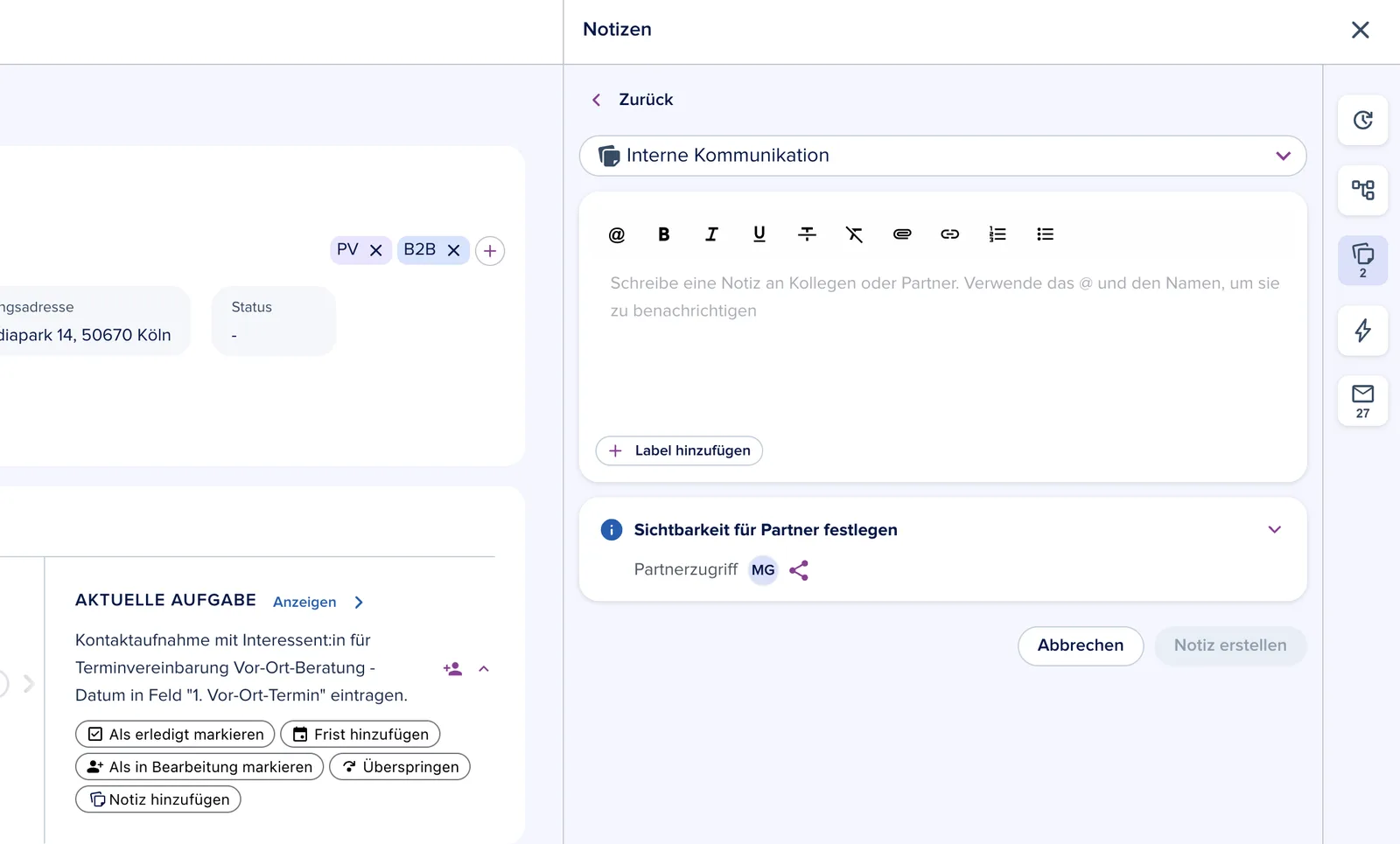Clear text formatting
This screenshot has width=1400, height=844.
855,234
